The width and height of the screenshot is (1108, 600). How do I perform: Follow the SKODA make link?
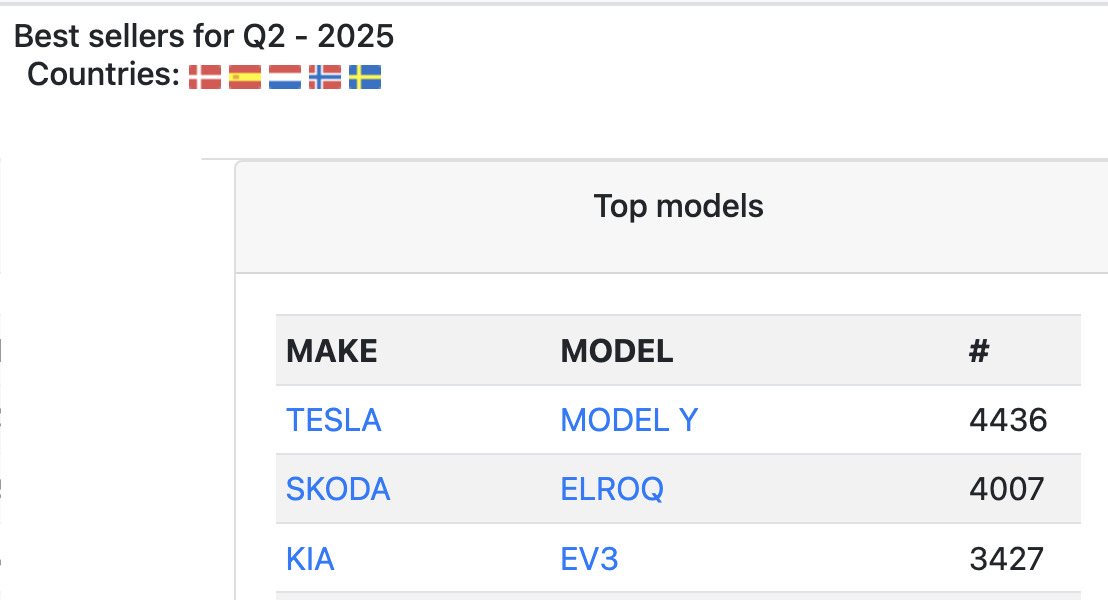pos(338,489)
